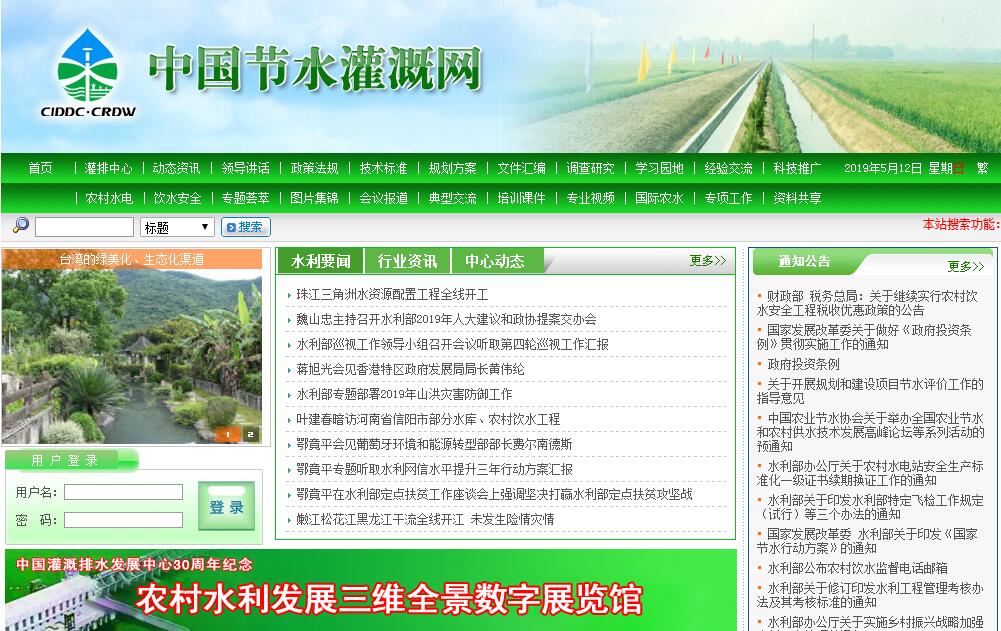Open news 鄂竟平会见葡萄牙环境和能源转型部部长

[x=434, y=444]
